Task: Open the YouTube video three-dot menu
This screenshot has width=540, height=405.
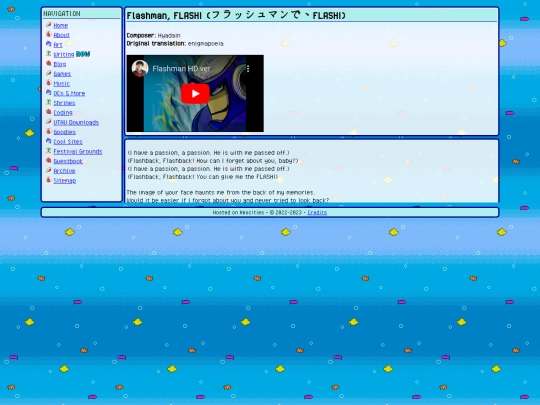Action: 248,69
